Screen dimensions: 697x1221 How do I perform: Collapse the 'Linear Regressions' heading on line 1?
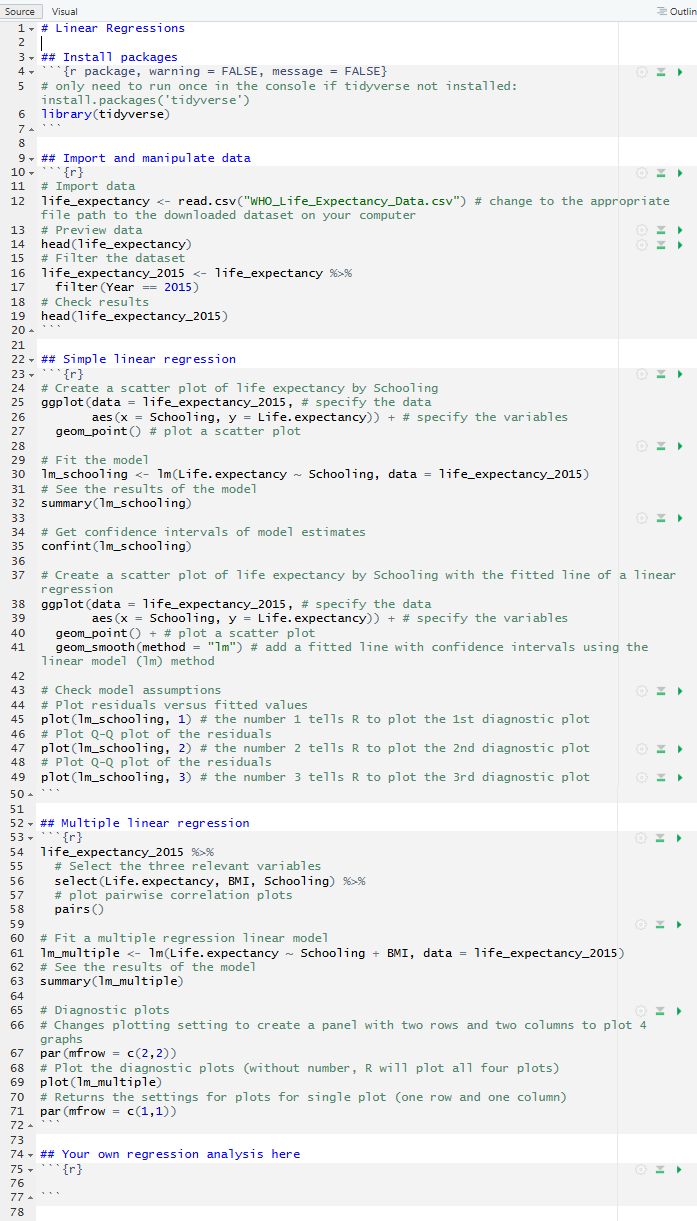tap(32, 29)
